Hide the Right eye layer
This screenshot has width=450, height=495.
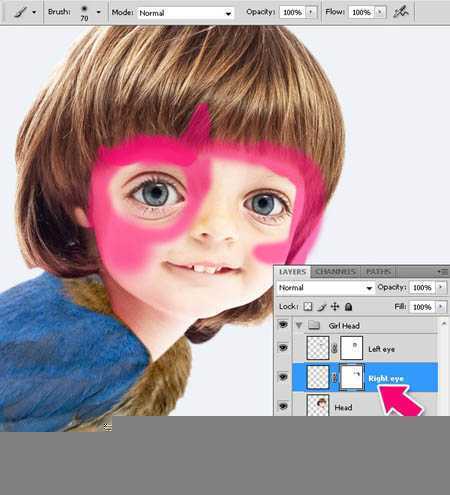pos(283,377)
